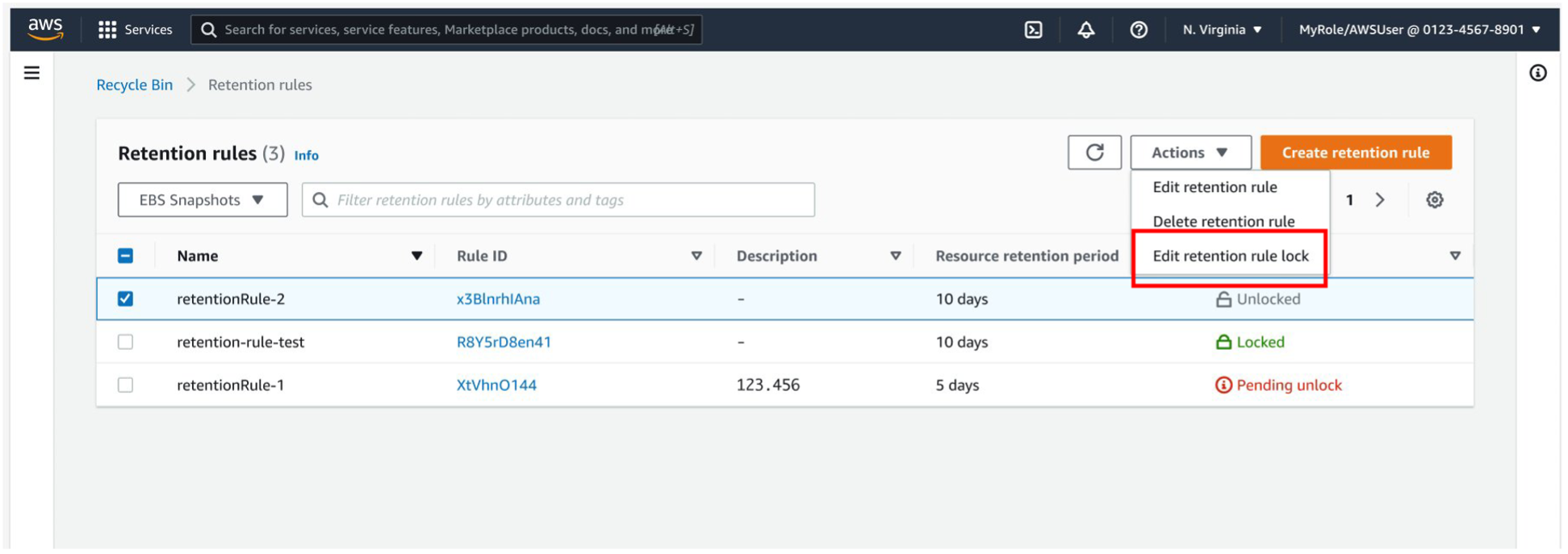Click the Rule ID column header
This screenshot has width=1568, height=554.
[x=482, y=256]
